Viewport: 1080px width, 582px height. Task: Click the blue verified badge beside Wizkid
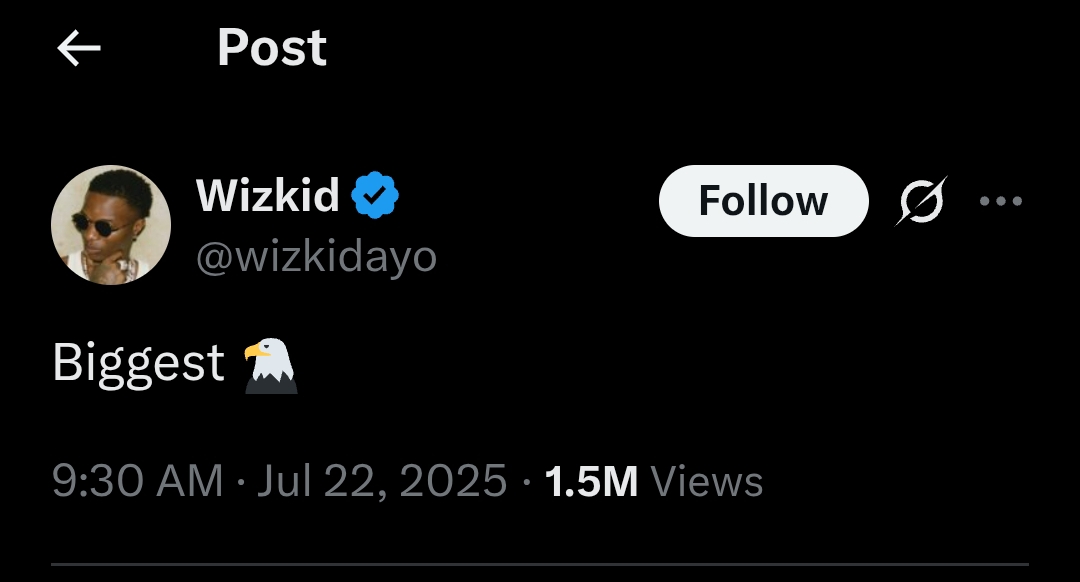click(x=375, y=195)
